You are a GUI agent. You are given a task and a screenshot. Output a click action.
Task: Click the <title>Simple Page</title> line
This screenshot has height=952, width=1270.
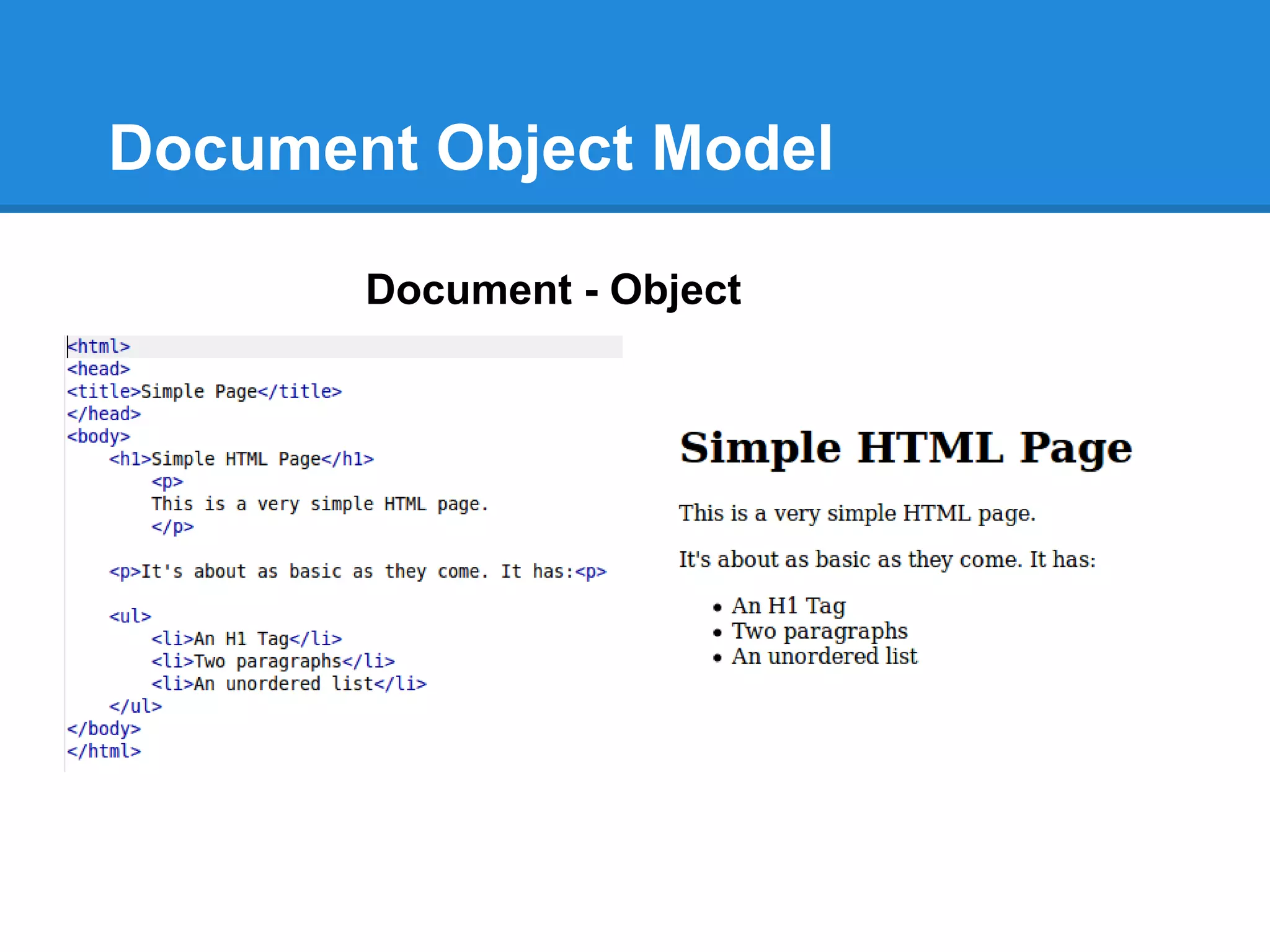point(205,392)
